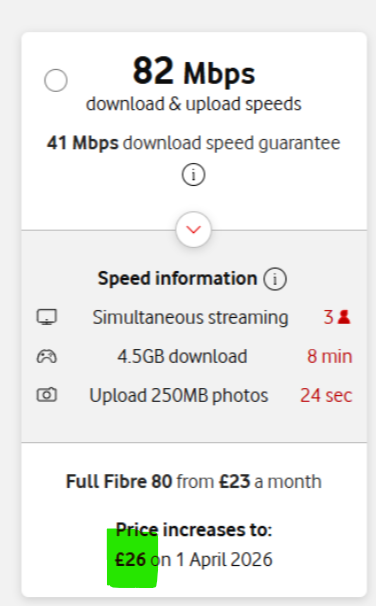Open the download speed guarantee info icon
376x606 pixels.
tap(193, 175)
